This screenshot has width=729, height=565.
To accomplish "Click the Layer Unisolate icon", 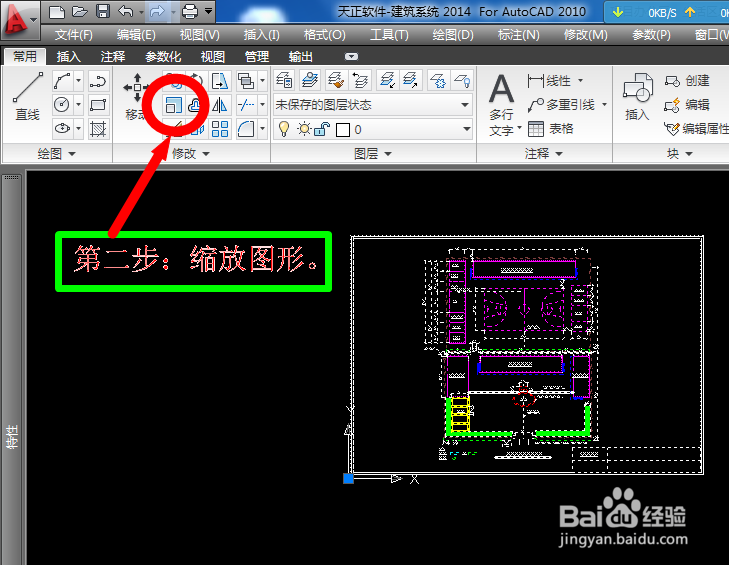I will 410,80.
